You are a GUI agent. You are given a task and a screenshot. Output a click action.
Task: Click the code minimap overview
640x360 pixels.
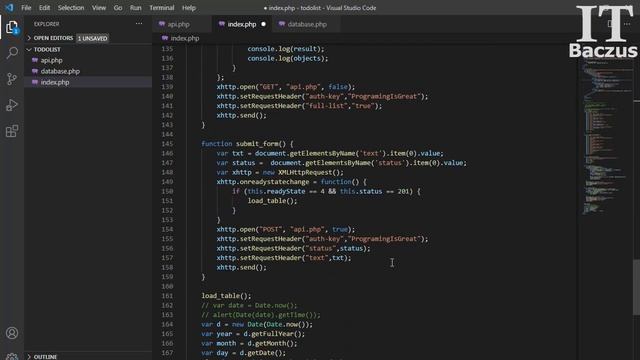[x=606, y=137]
